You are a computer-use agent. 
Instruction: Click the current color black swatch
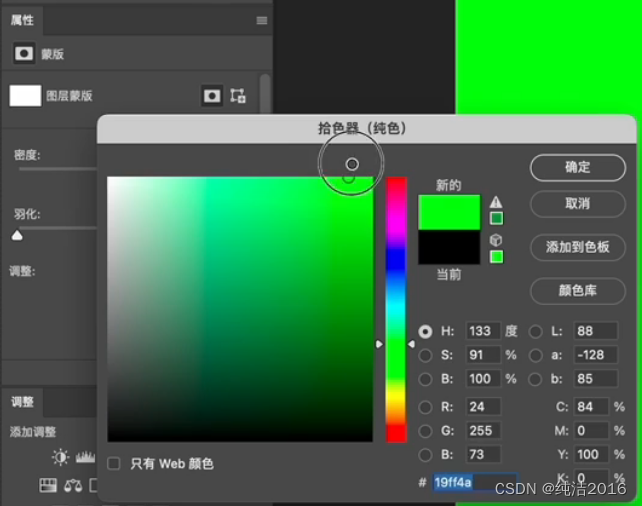click(x=449, y=247)
